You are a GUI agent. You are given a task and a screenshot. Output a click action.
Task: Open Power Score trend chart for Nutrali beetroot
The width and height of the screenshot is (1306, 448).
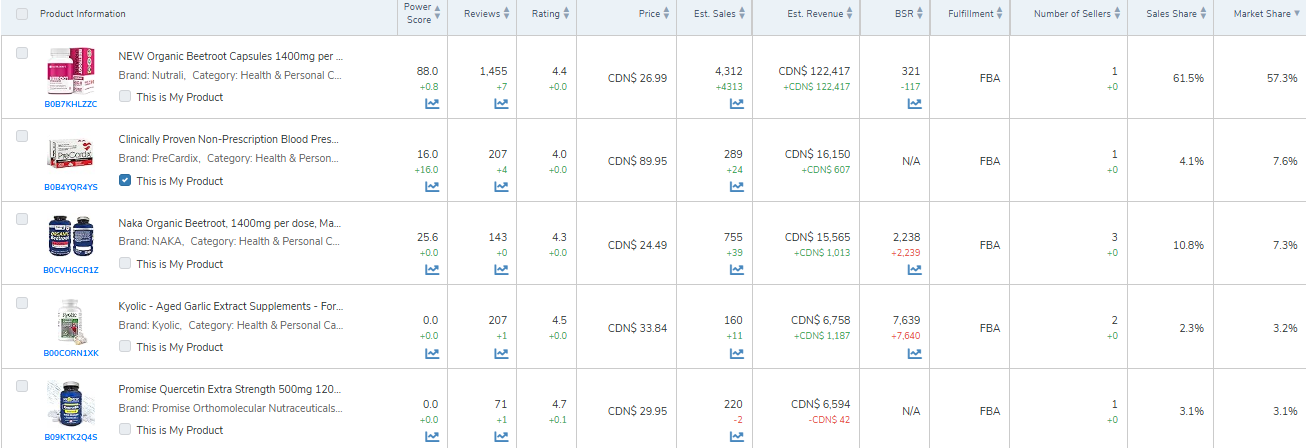pos(432,103)
